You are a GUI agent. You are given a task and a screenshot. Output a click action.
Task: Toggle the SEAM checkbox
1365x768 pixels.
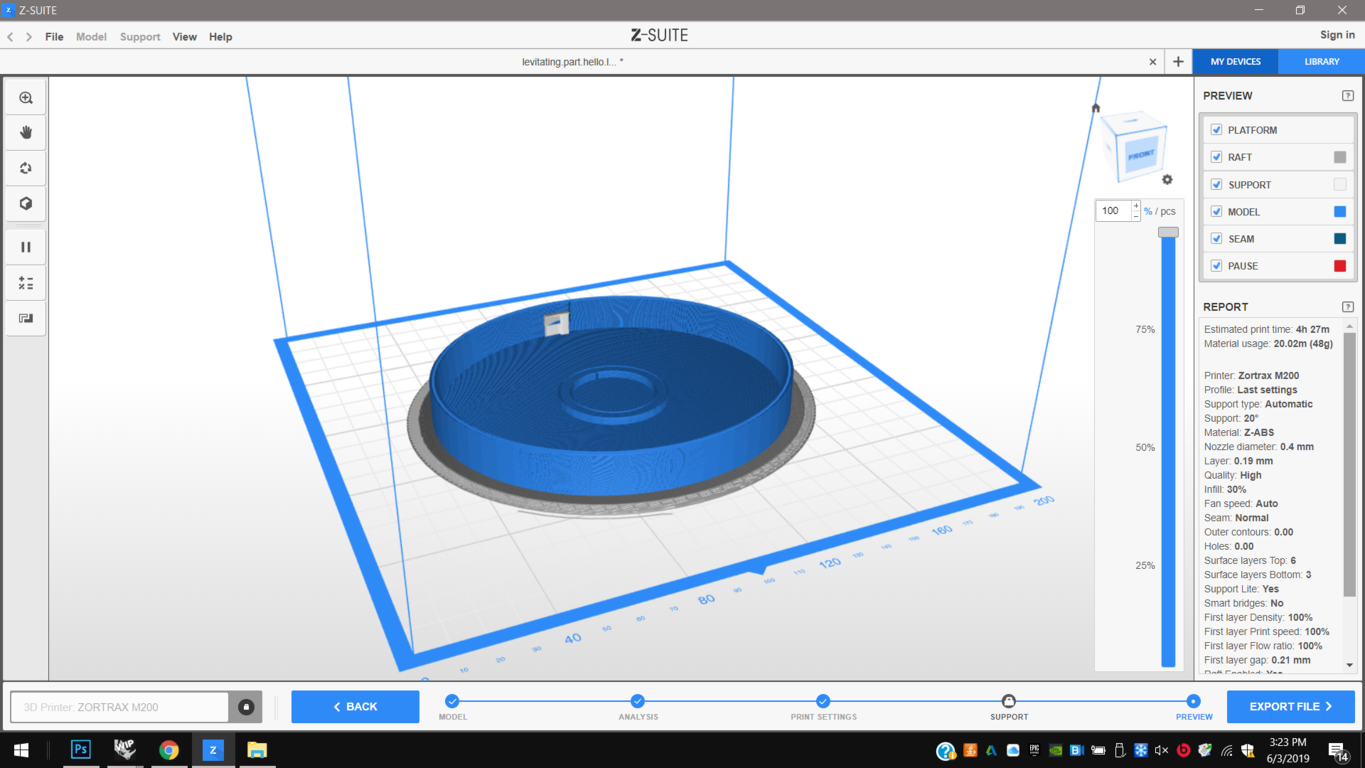click(x=1216, y=239)
